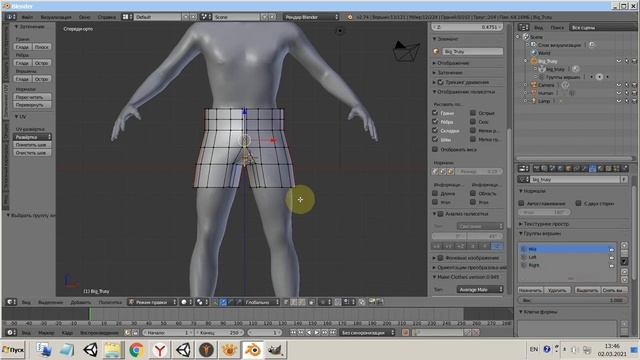Open the Particles properties tab icon
Image resolution: width=640 pixels, height=360 pixels.
[x=617, y=168]
